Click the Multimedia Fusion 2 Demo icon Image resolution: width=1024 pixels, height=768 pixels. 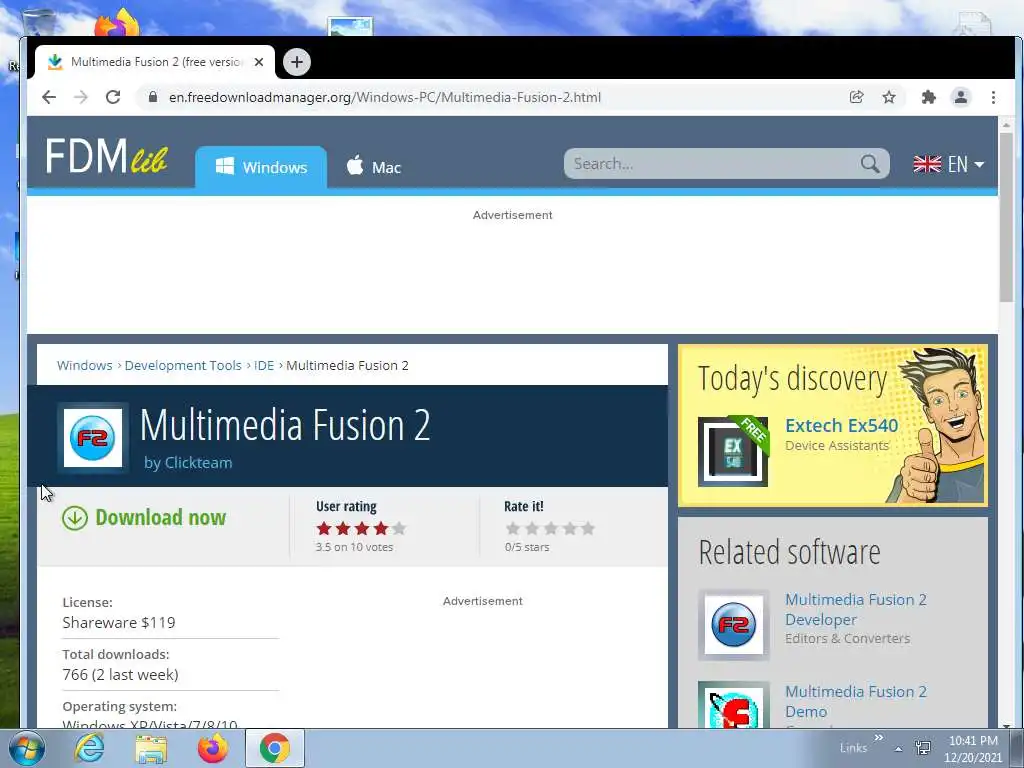[x=733, y=705]
